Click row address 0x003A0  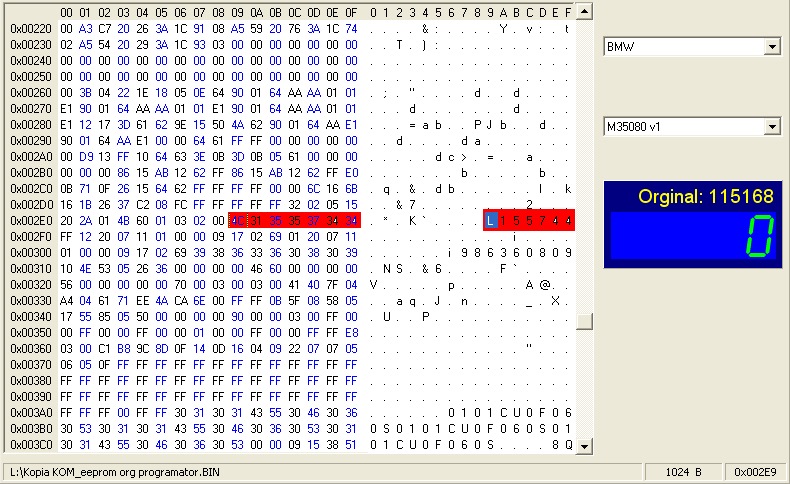tap(31, 413)
